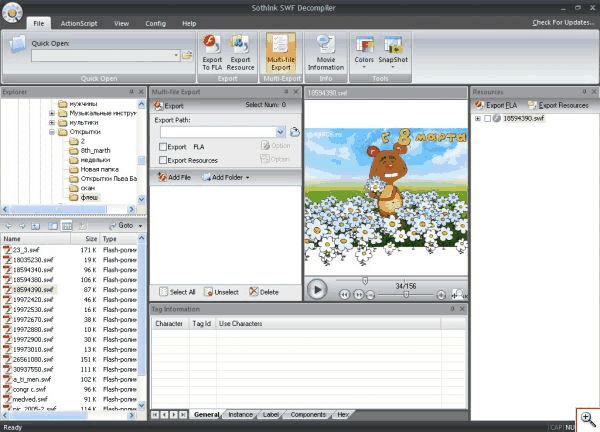Expand 18594390.swf in Resources tree
Image resolution: width=600 pixels, height=432 pixels.
tap(478, 119)
